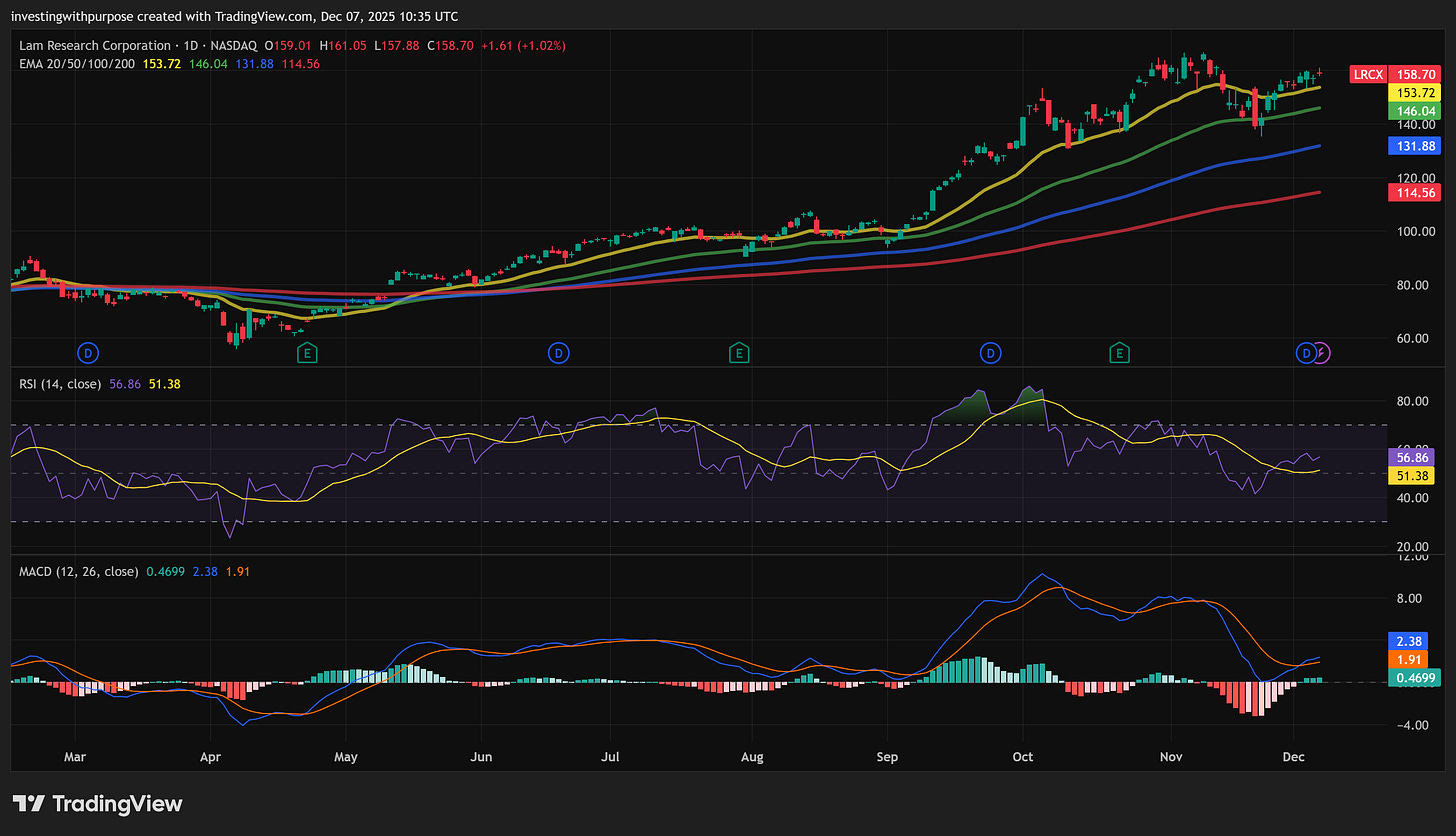Click the EMA 20/50/100/200 indicator label
Image resolution: width=1456 pixels, height=836 pixels.
coord(79,63)
